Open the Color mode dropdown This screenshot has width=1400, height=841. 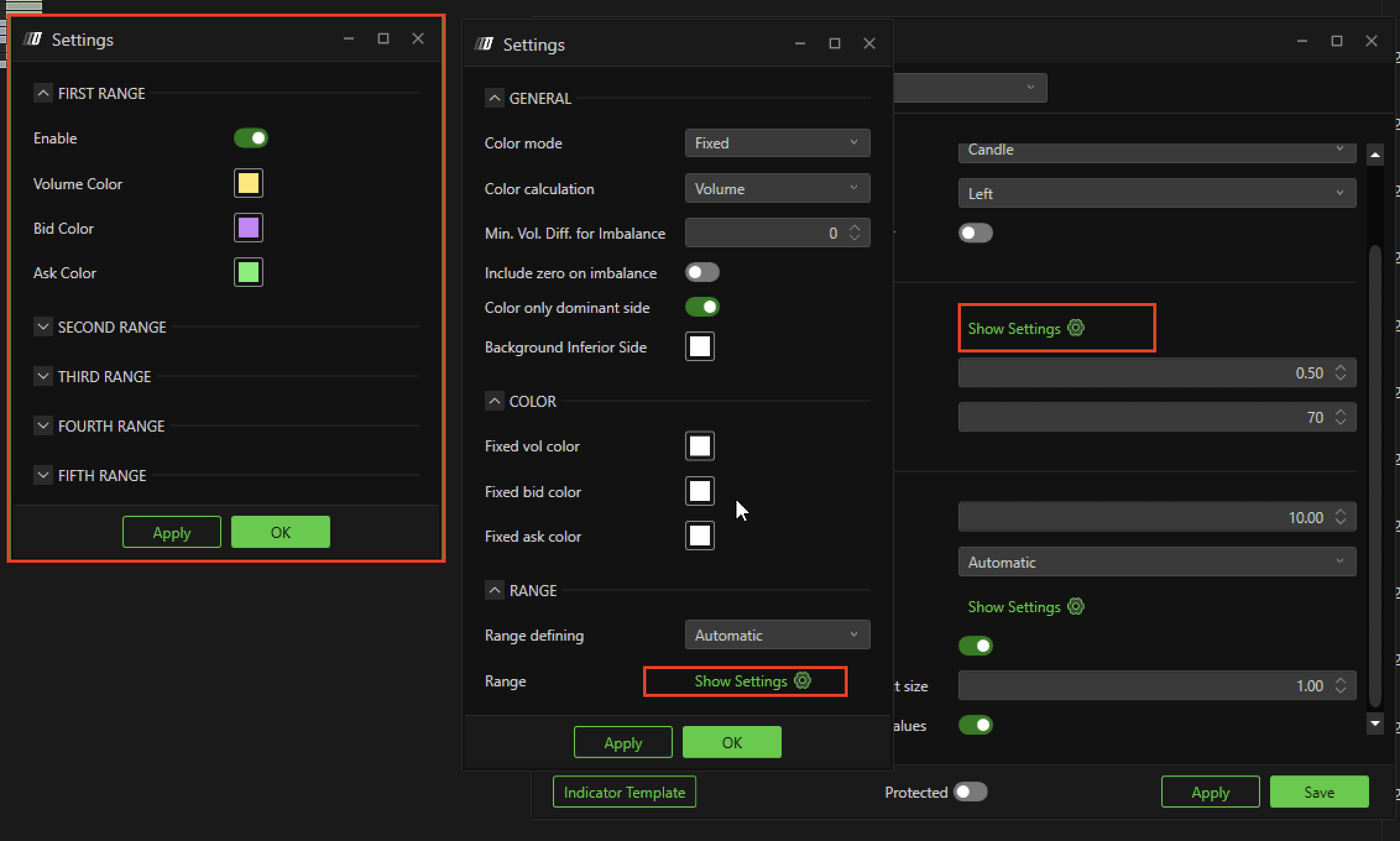click(x=777, y=143)
